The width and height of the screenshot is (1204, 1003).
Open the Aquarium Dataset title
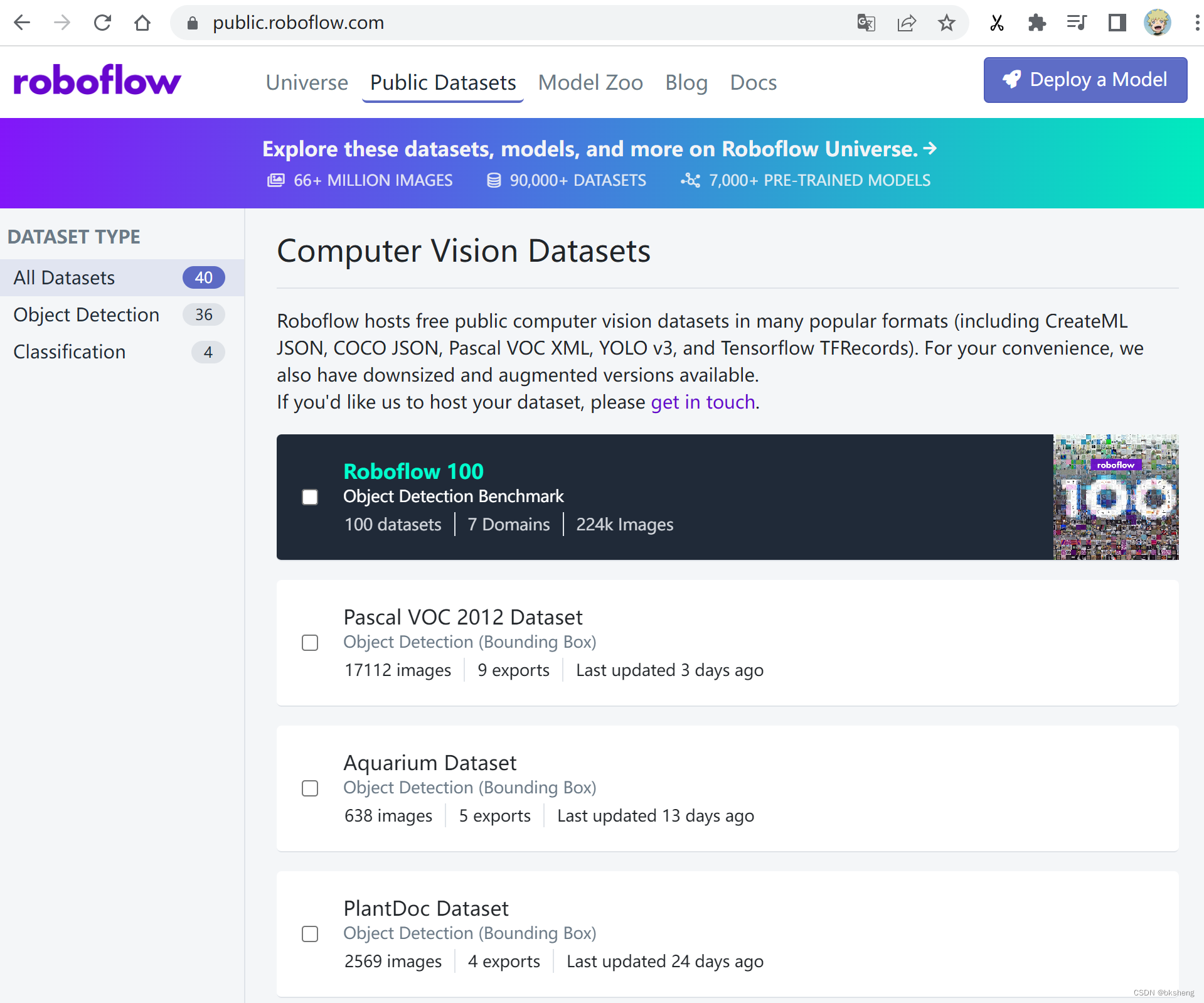[x=430, y=763]
